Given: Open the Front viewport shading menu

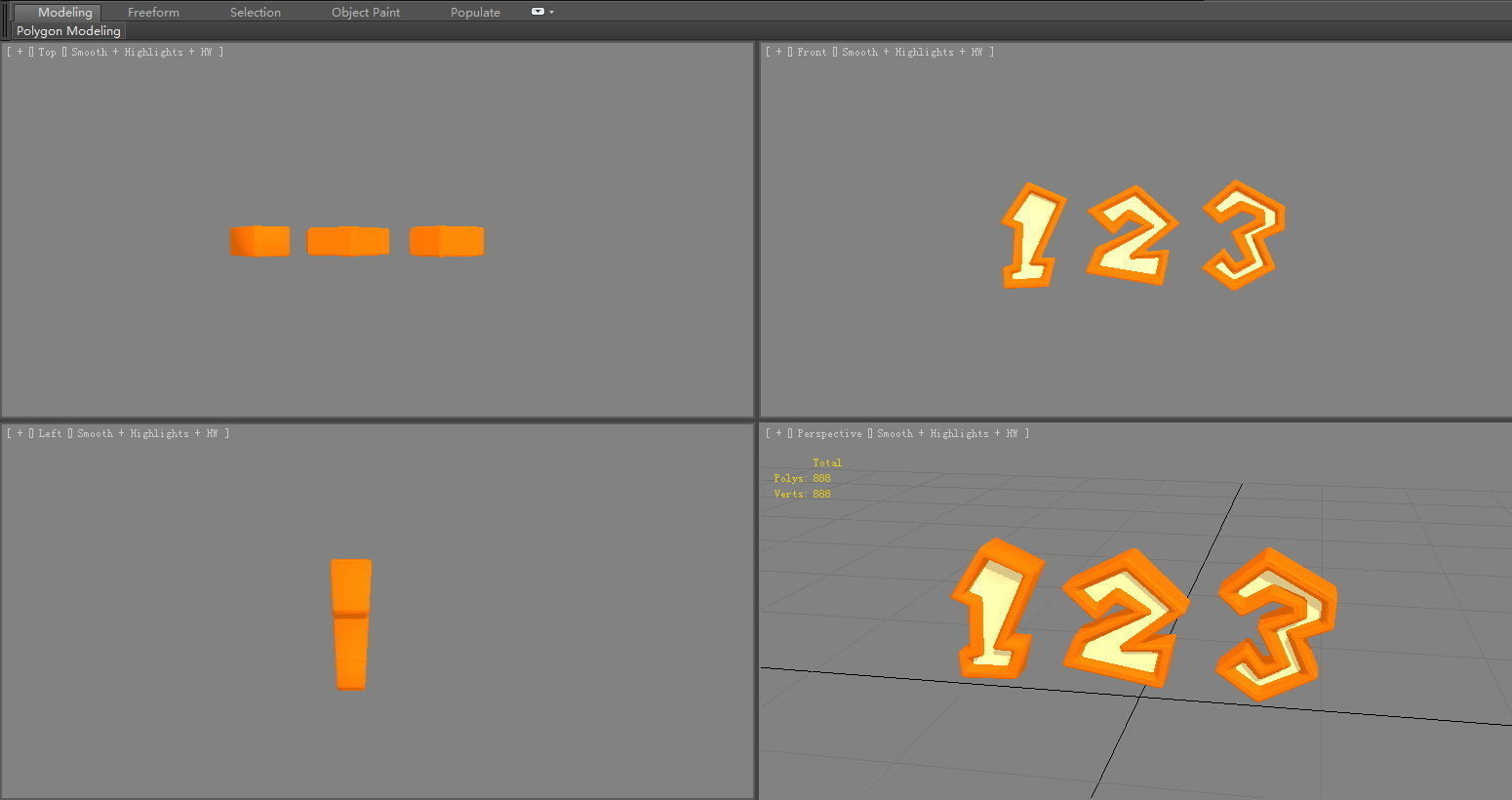Looking at the screenshot, I should click(x=912, y=52).
